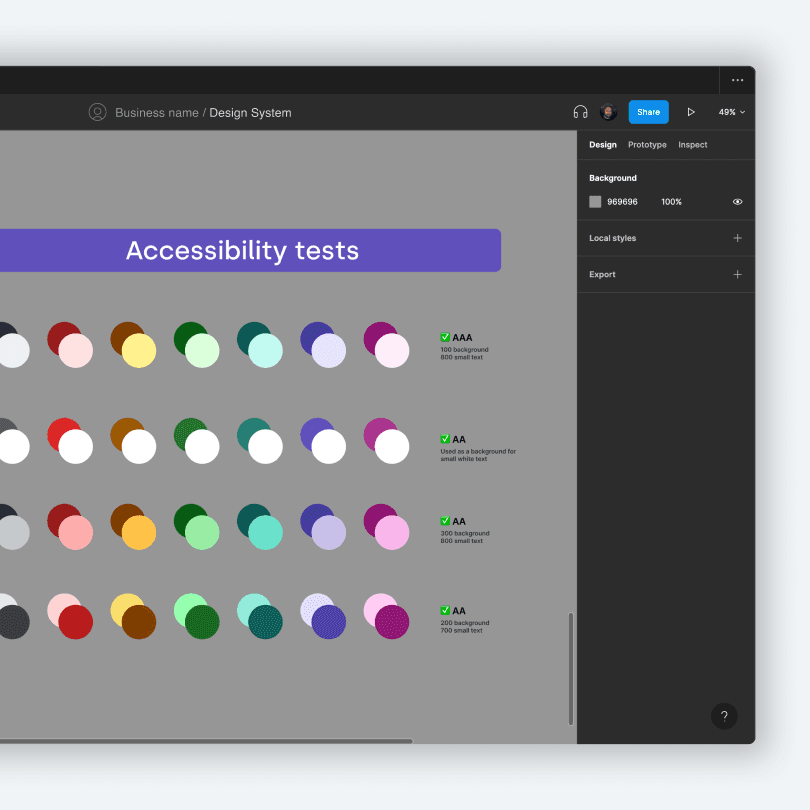Click the Share button
This screenshot has width=810, height=810.
(648, 112)
